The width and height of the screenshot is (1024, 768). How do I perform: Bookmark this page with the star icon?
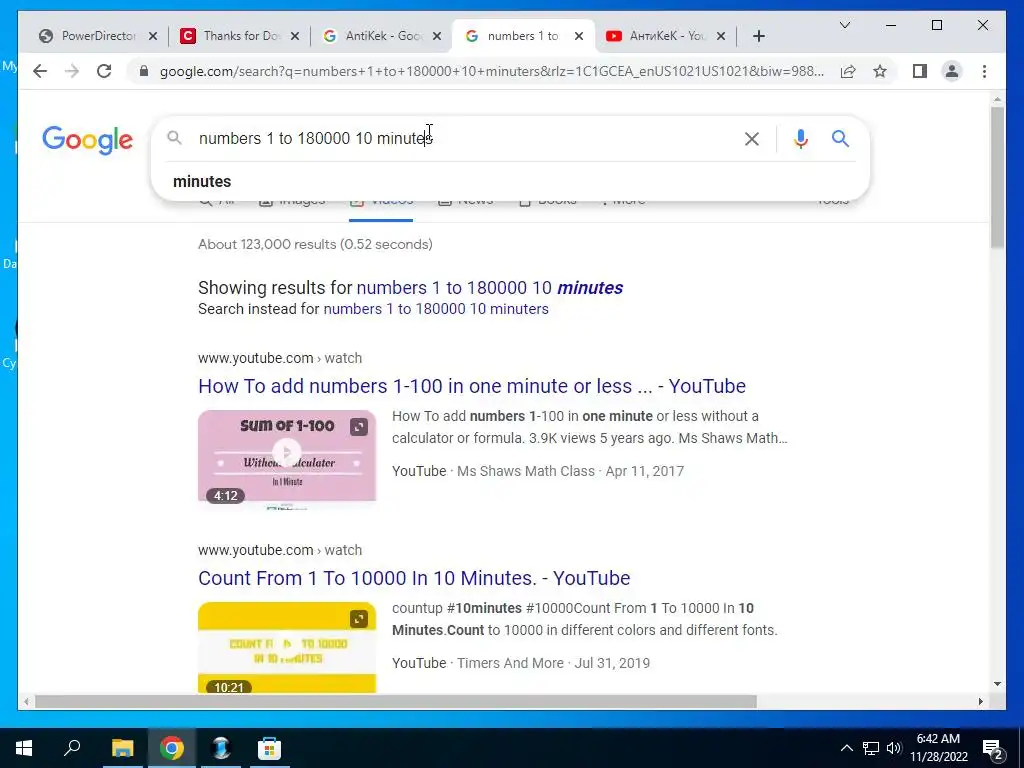pos(880,71)
